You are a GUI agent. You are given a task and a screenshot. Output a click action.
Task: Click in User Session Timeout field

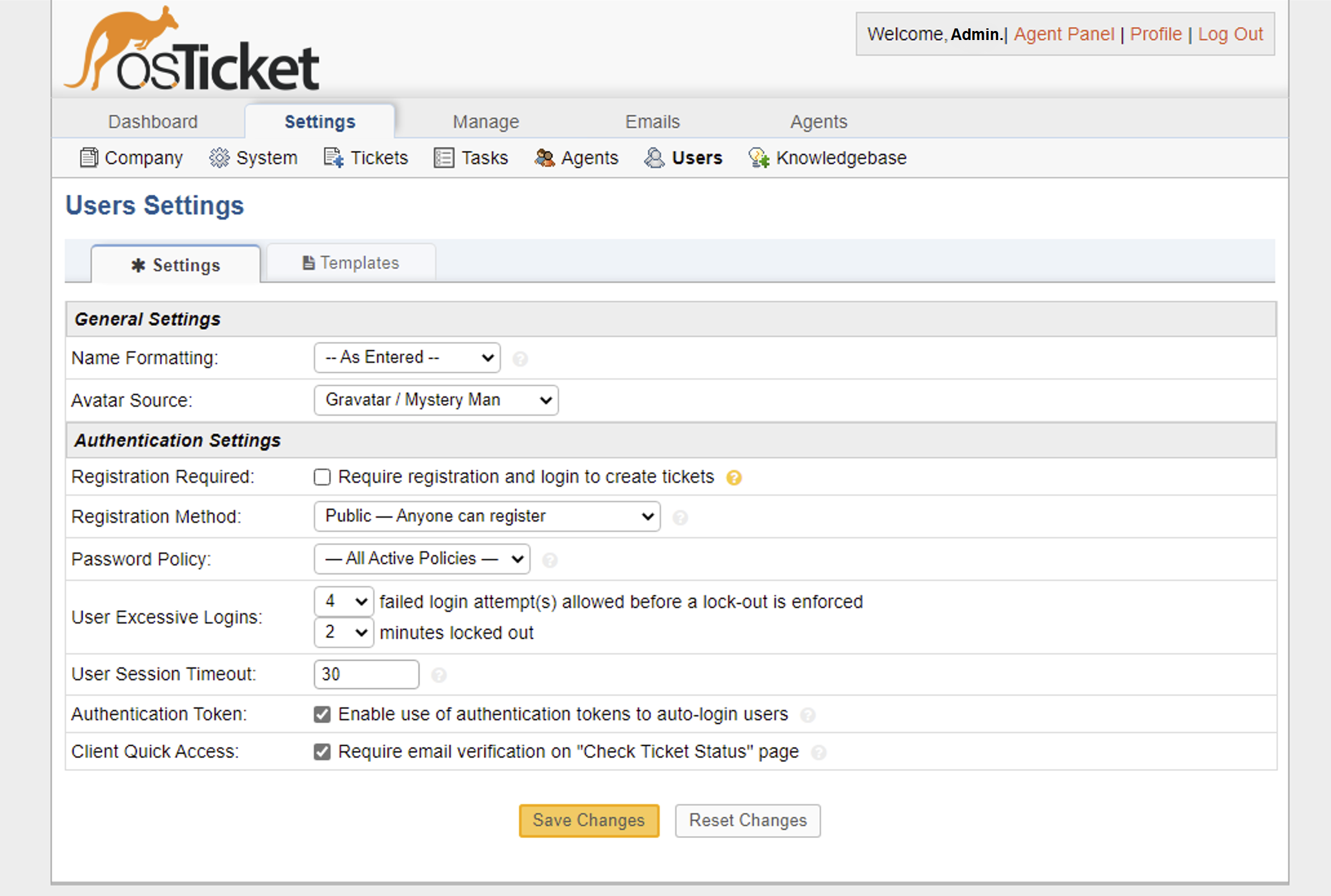tap(366, 674)
